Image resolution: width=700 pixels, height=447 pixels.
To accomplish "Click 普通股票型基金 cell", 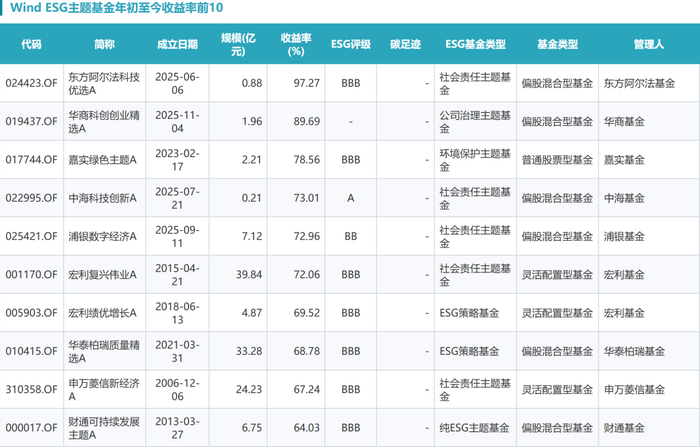I will [x=557, y=160].
